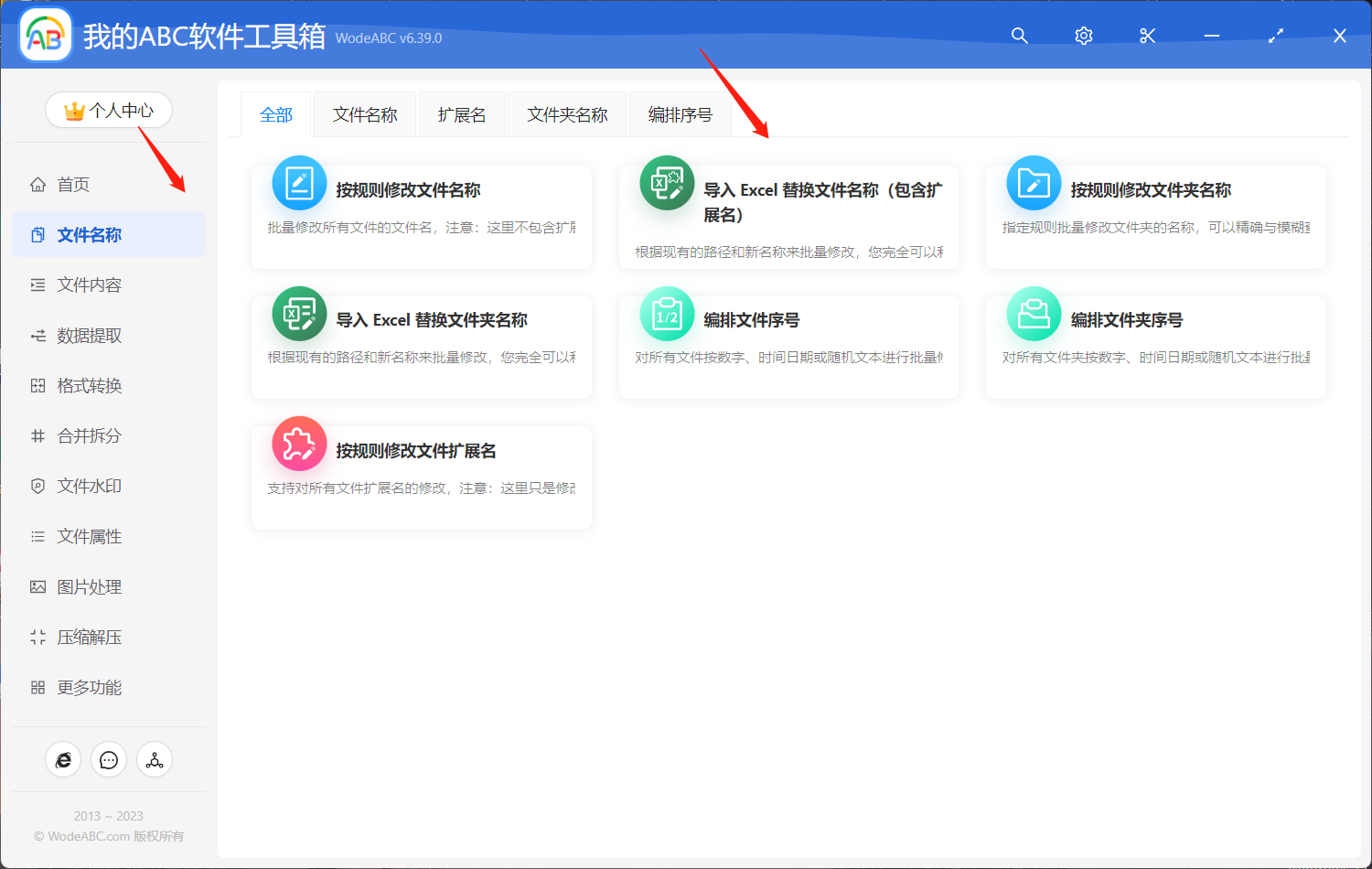1372x869 pixels.
Task: Open settings with the gear icon
Action: click(x=1083, y=36)
